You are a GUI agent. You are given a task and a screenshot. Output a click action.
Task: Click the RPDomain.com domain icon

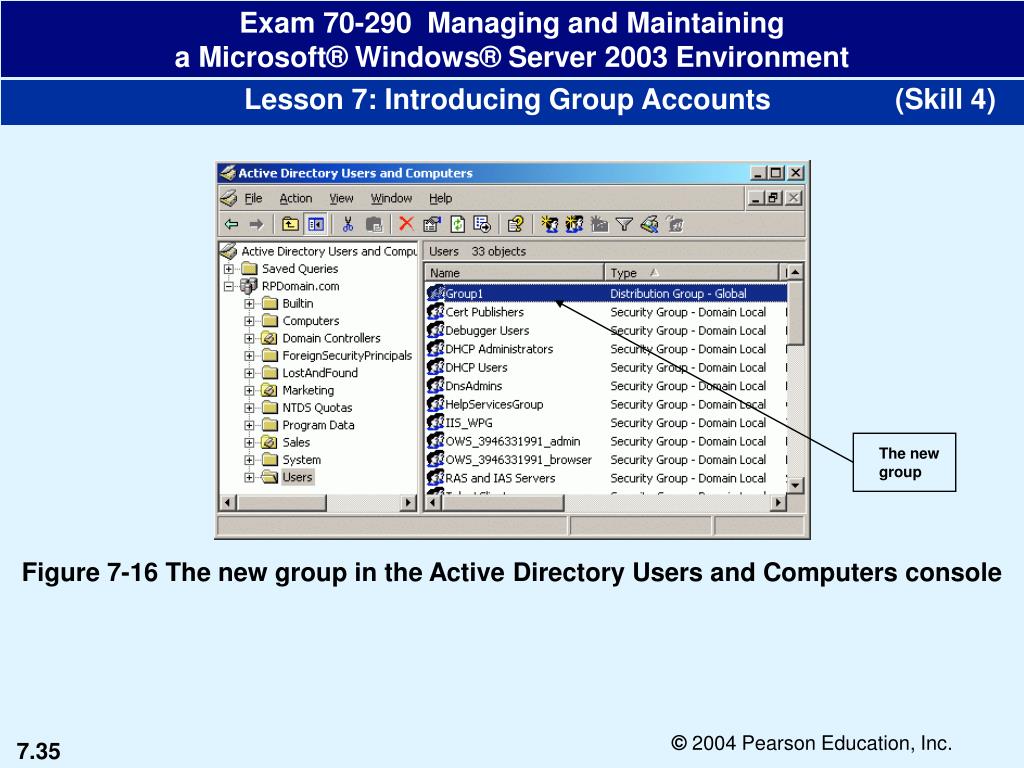click(x=249, y=286)
